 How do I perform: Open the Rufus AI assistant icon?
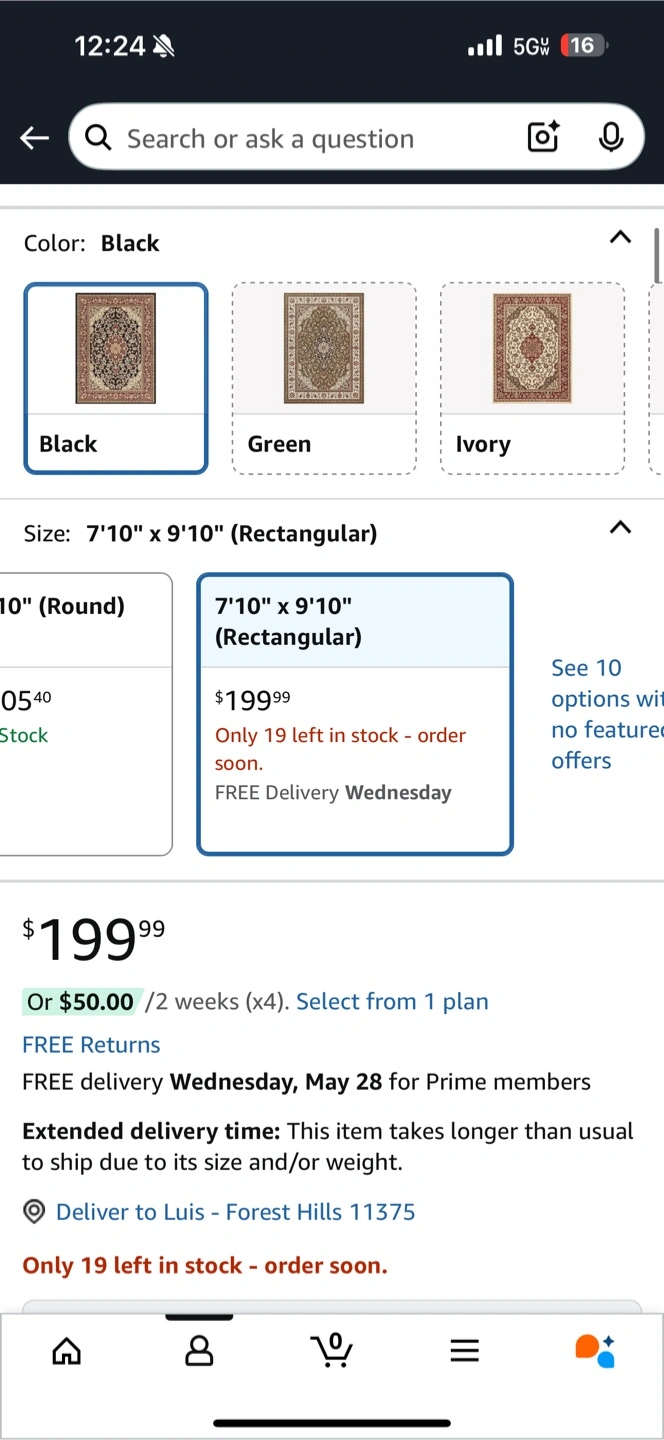coord(595,1350)
